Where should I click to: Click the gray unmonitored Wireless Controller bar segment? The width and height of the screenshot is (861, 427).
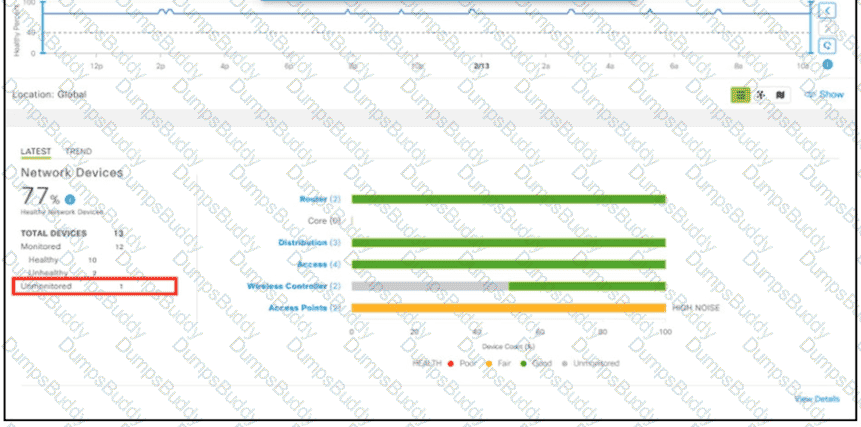click(430, 286)
